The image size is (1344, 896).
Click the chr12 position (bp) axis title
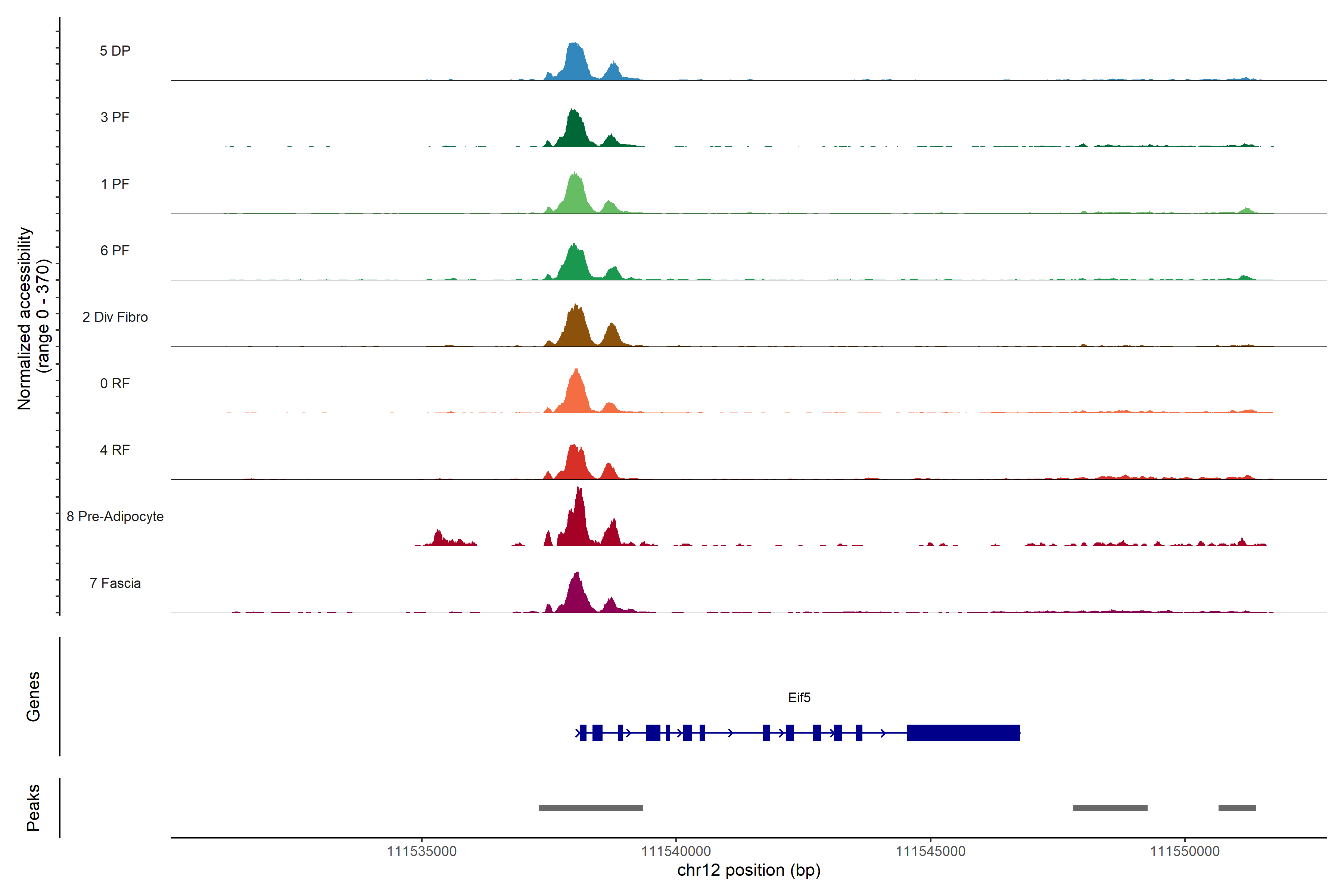coord(749,870)
